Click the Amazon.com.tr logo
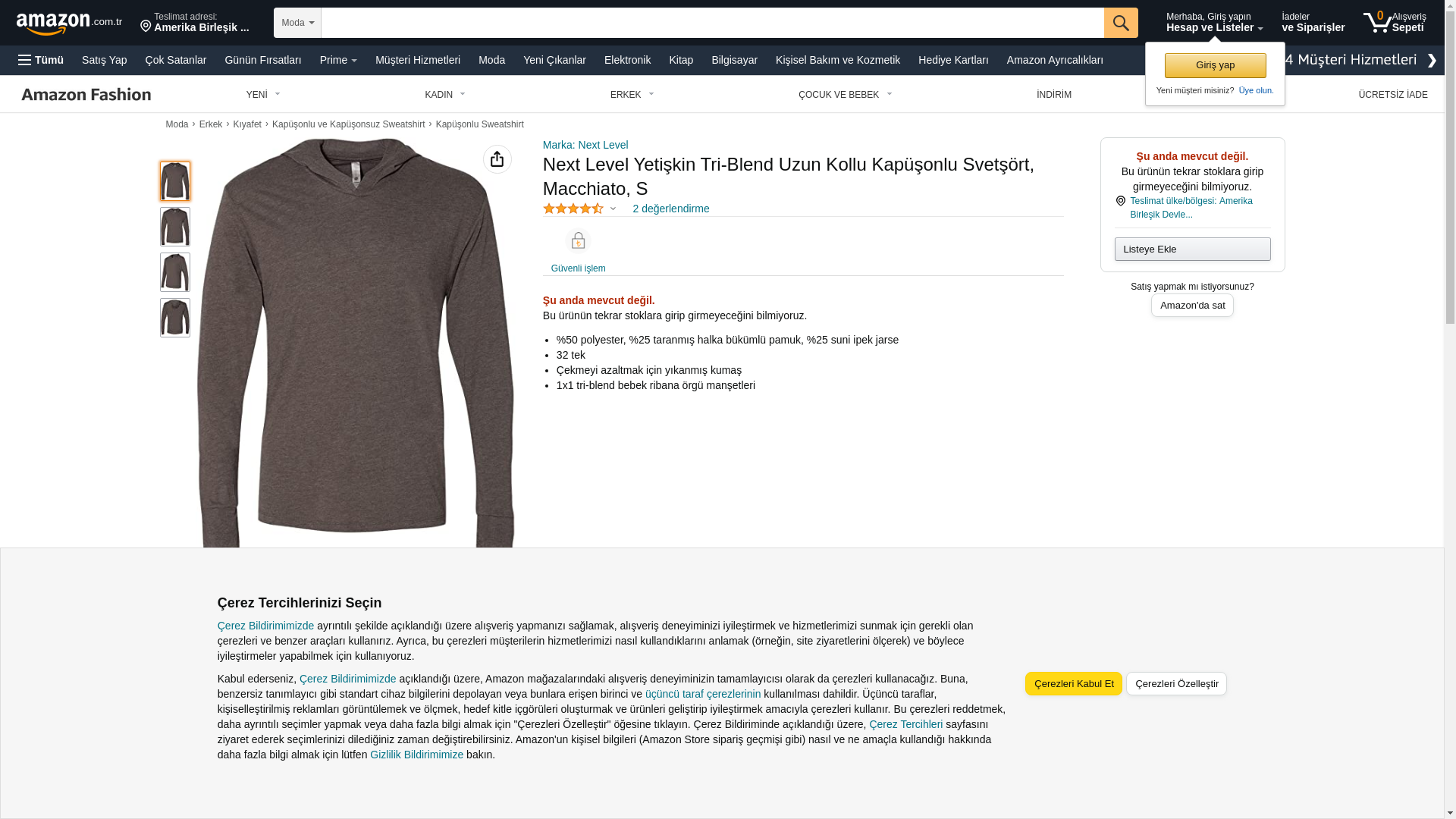 (x=68, y=23)
